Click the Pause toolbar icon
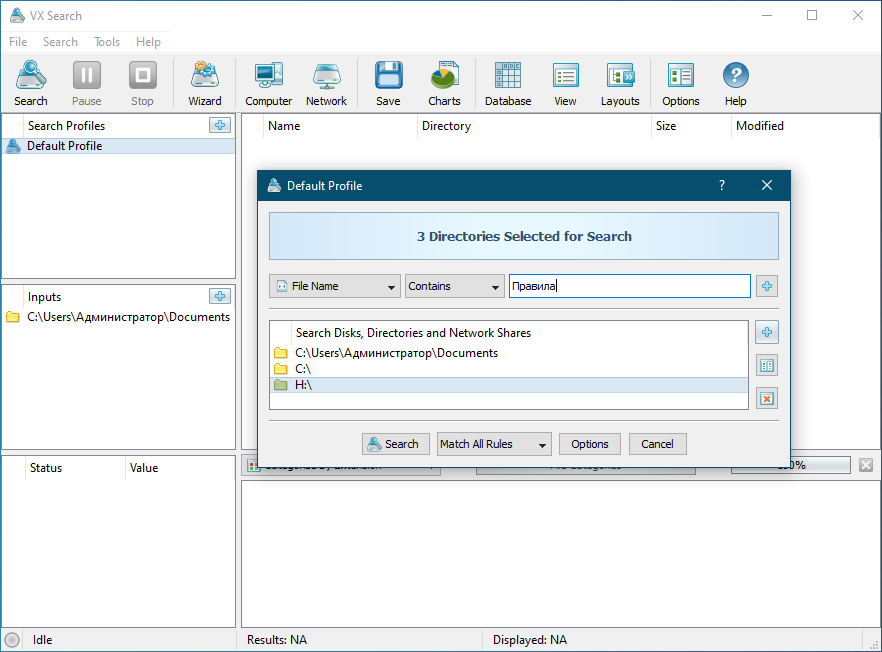 tap(87, 83)
